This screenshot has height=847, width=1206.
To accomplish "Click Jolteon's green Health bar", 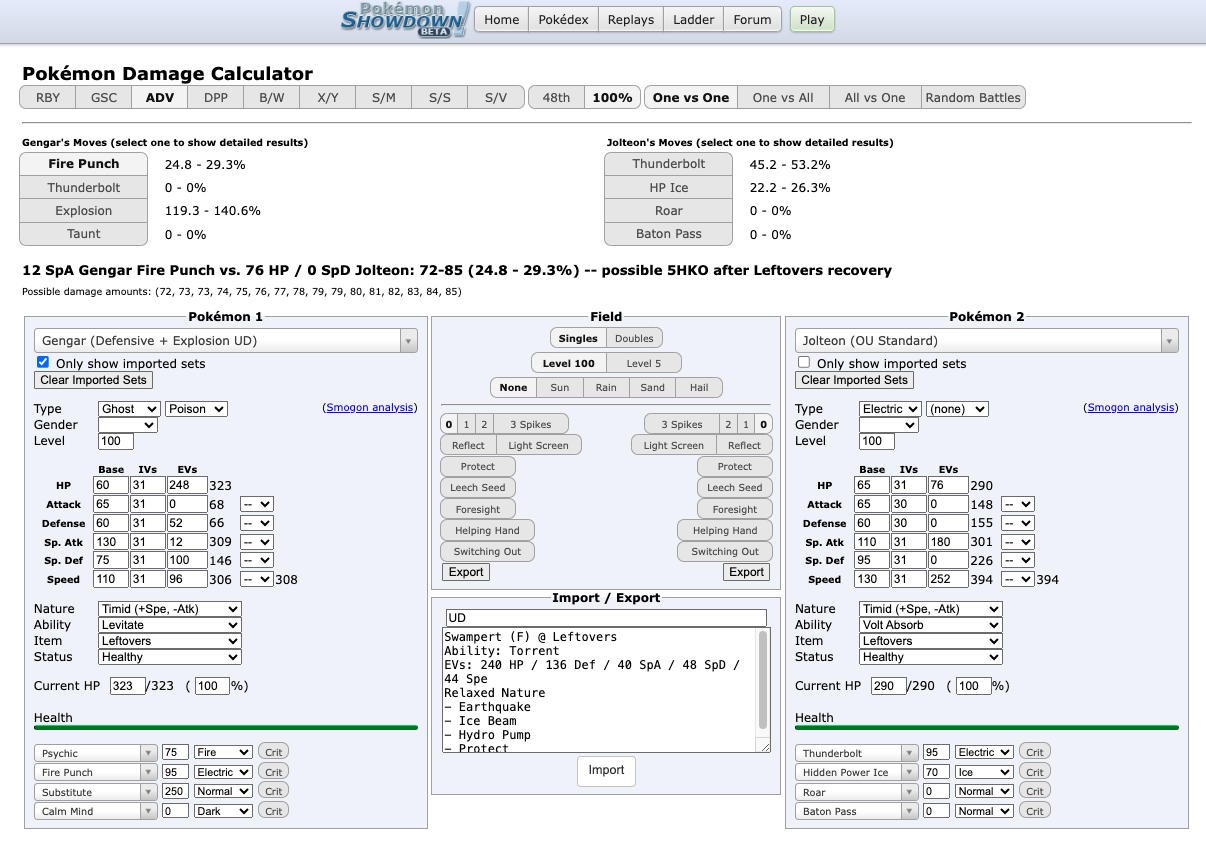I will (x=987, y=728).
